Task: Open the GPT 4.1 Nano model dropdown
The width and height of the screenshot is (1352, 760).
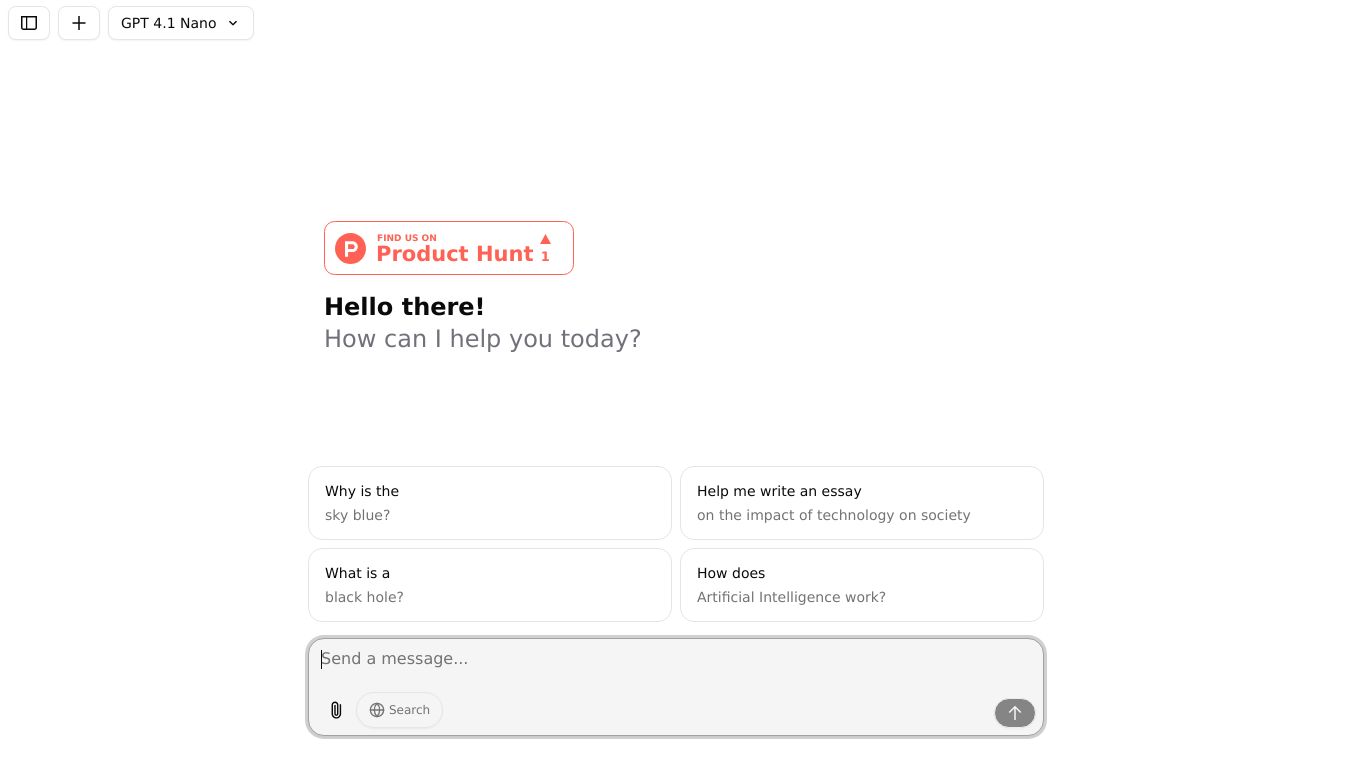Action: (x=169, y=23)
